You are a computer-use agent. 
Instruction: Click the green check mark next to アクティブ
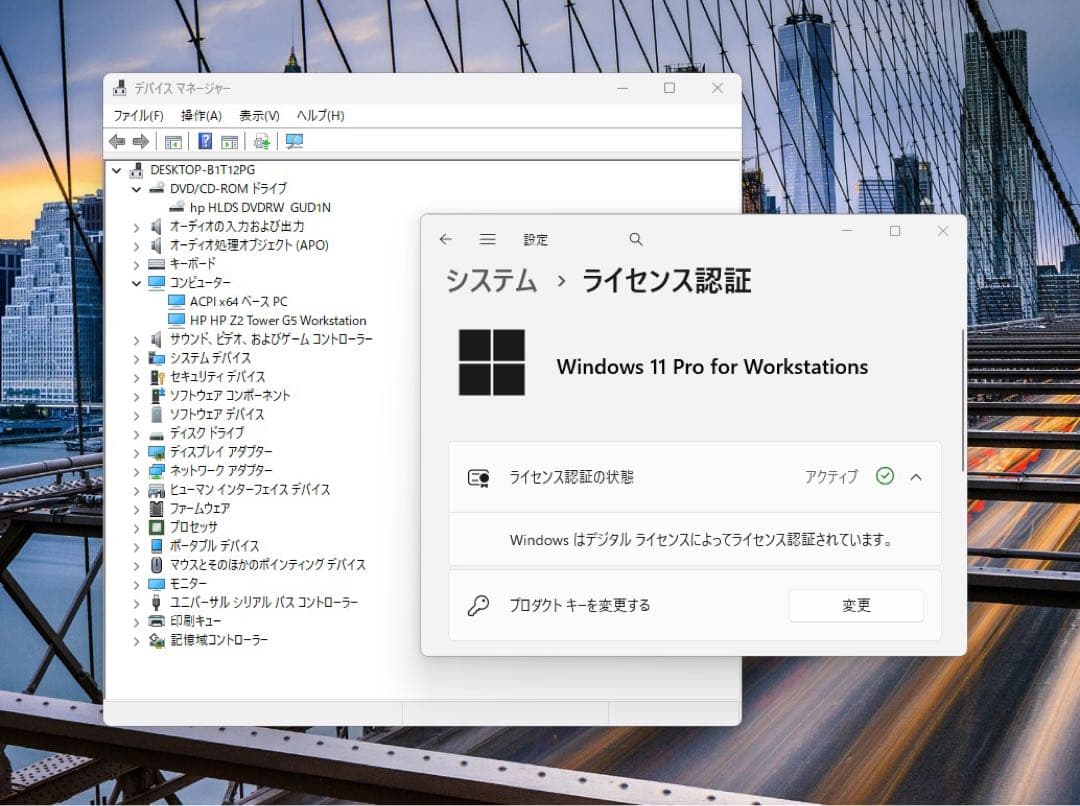tap(884, 476)
